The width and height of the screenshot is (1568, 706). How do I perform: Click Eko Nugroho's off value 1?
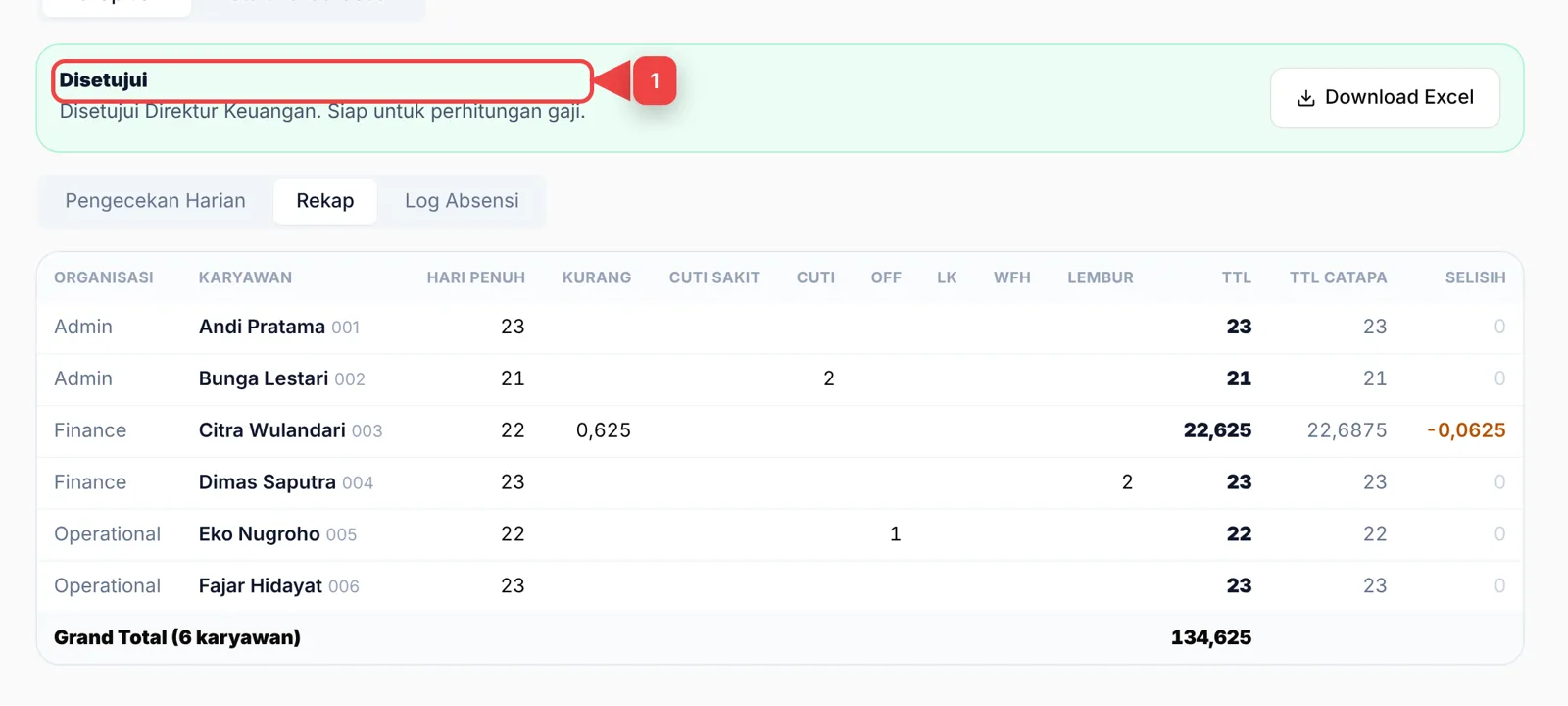895,534
